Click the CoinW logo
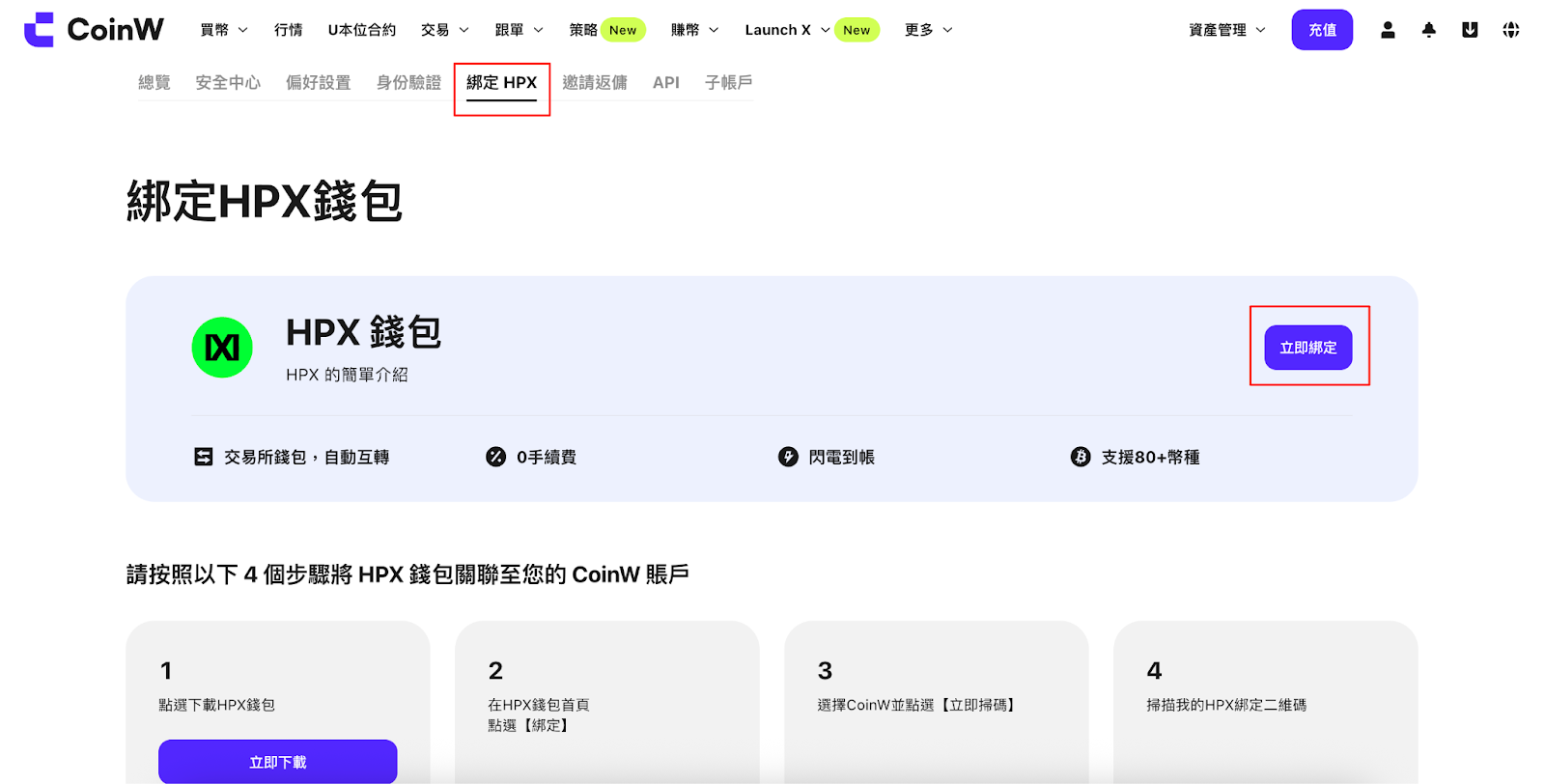The image size is (1545, 784). click(x=94, y=30)
